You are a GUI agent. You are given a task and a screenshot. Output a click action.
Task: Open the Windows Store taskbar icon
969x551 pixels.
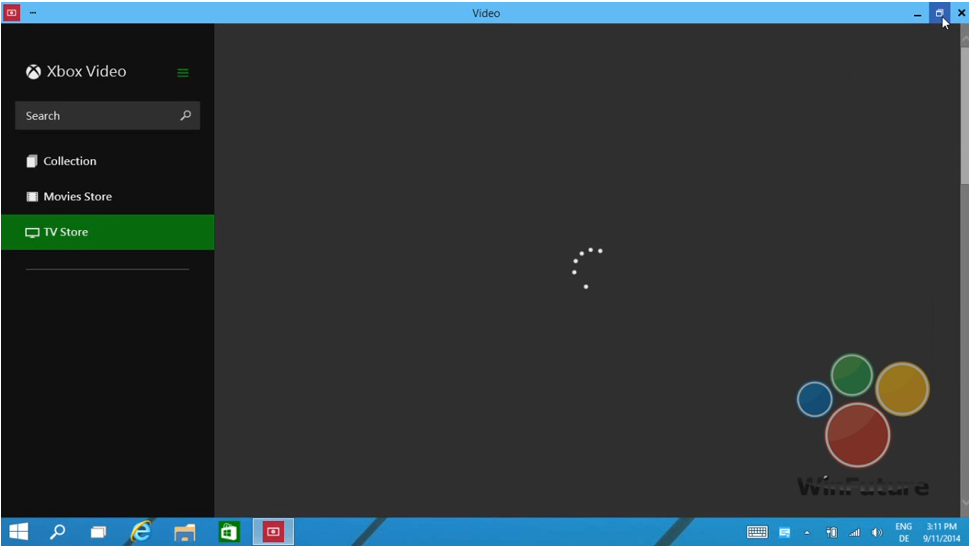click(x=229, y=532)
